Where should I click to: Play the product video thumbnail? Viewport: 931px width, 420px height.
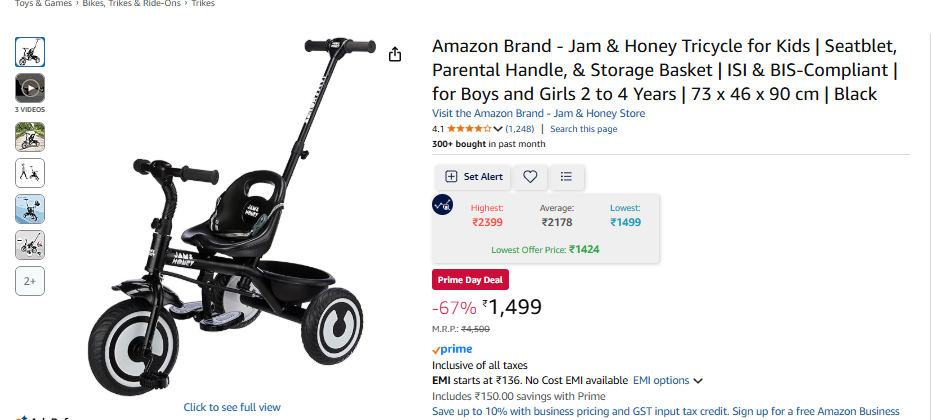pyautogui.click(x=30, y=87)
